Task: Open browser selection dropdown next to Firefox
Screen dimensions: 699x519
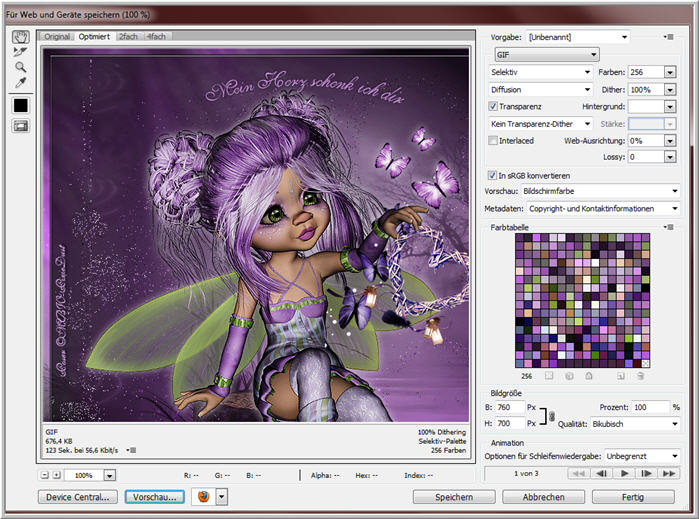Action: pyautogui.click(x=222, y=496)
